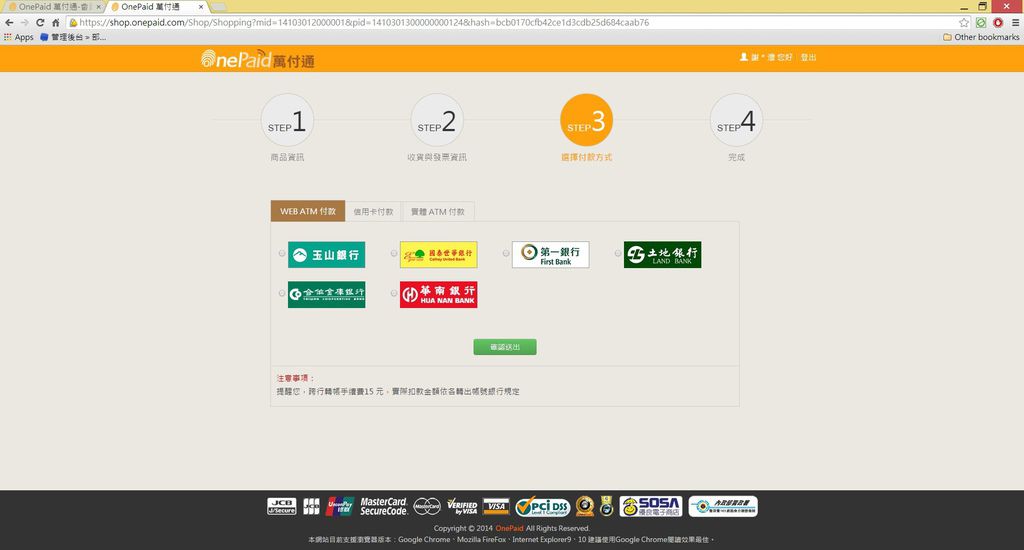Click the Verified by VISA logo
The image size is (1024, 550).
point(462,506)
